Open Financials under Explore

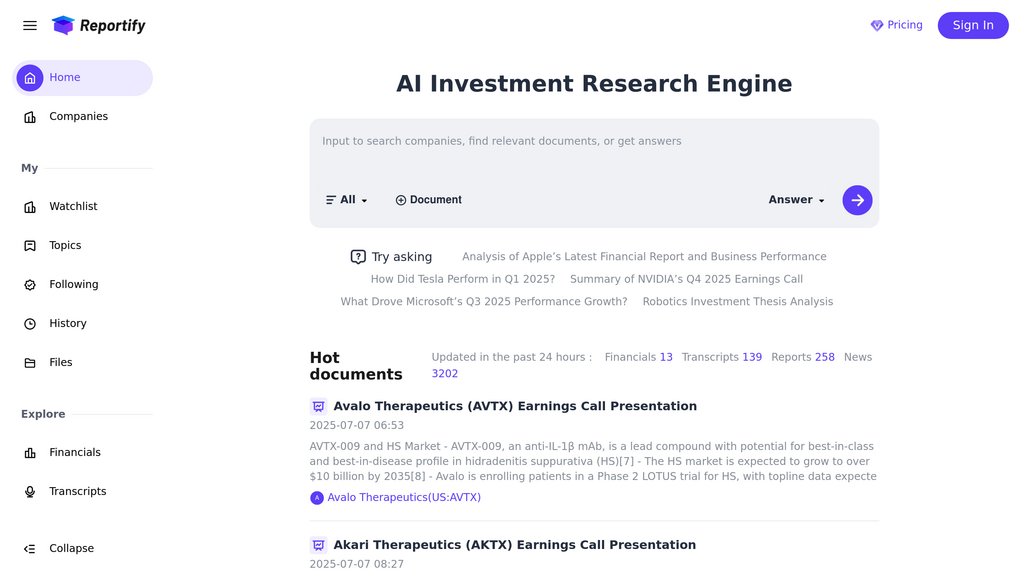point(75,452)
